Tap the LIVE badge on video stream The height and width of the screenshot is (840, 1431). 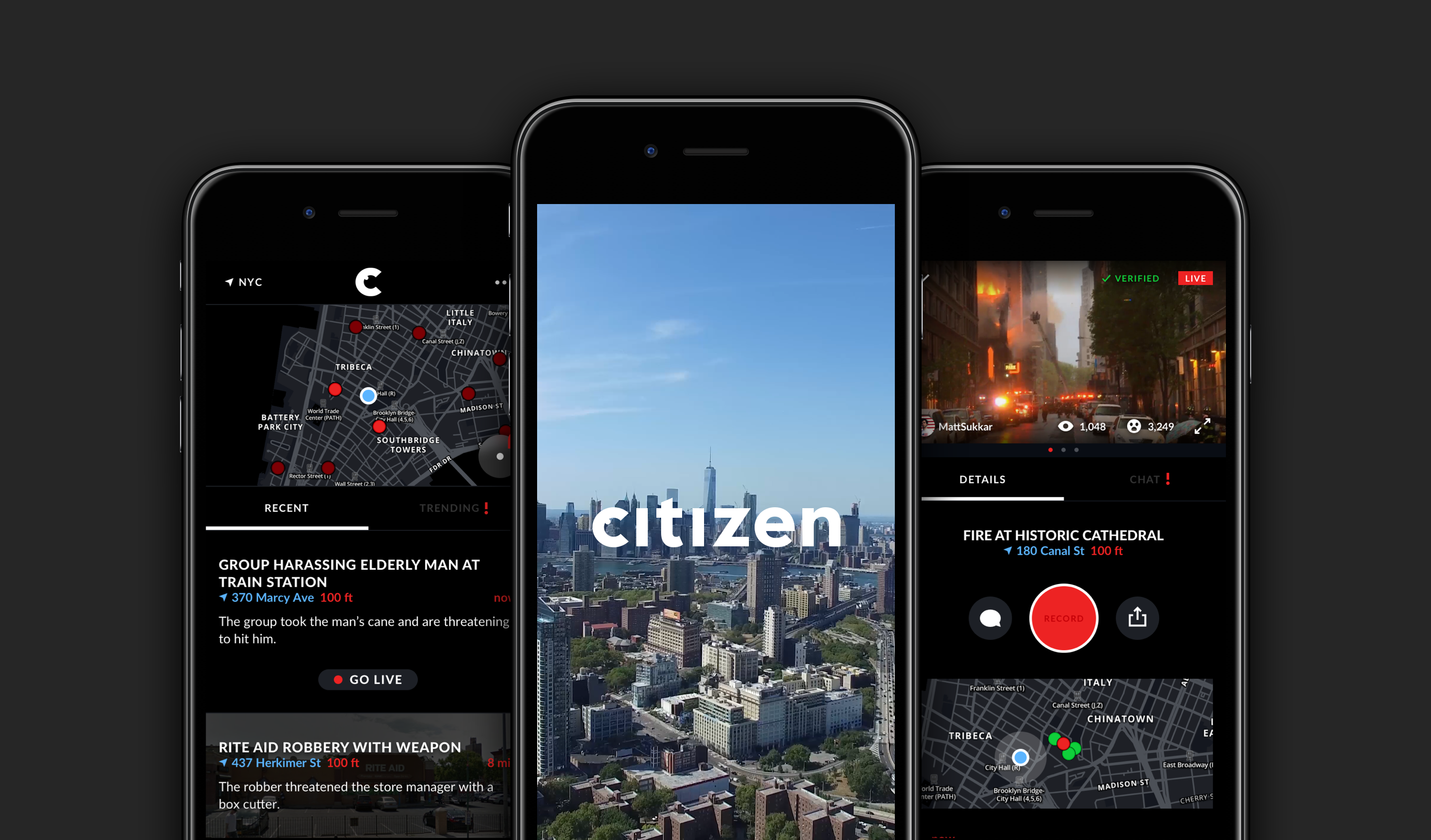tap(1199, 278)
